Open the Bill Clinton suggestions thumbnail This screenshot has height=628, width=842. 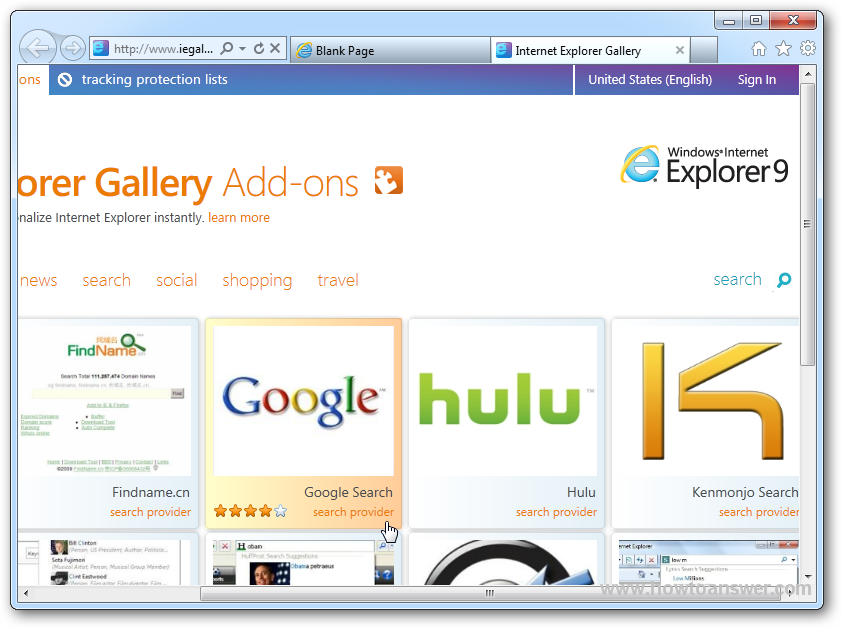105,562
